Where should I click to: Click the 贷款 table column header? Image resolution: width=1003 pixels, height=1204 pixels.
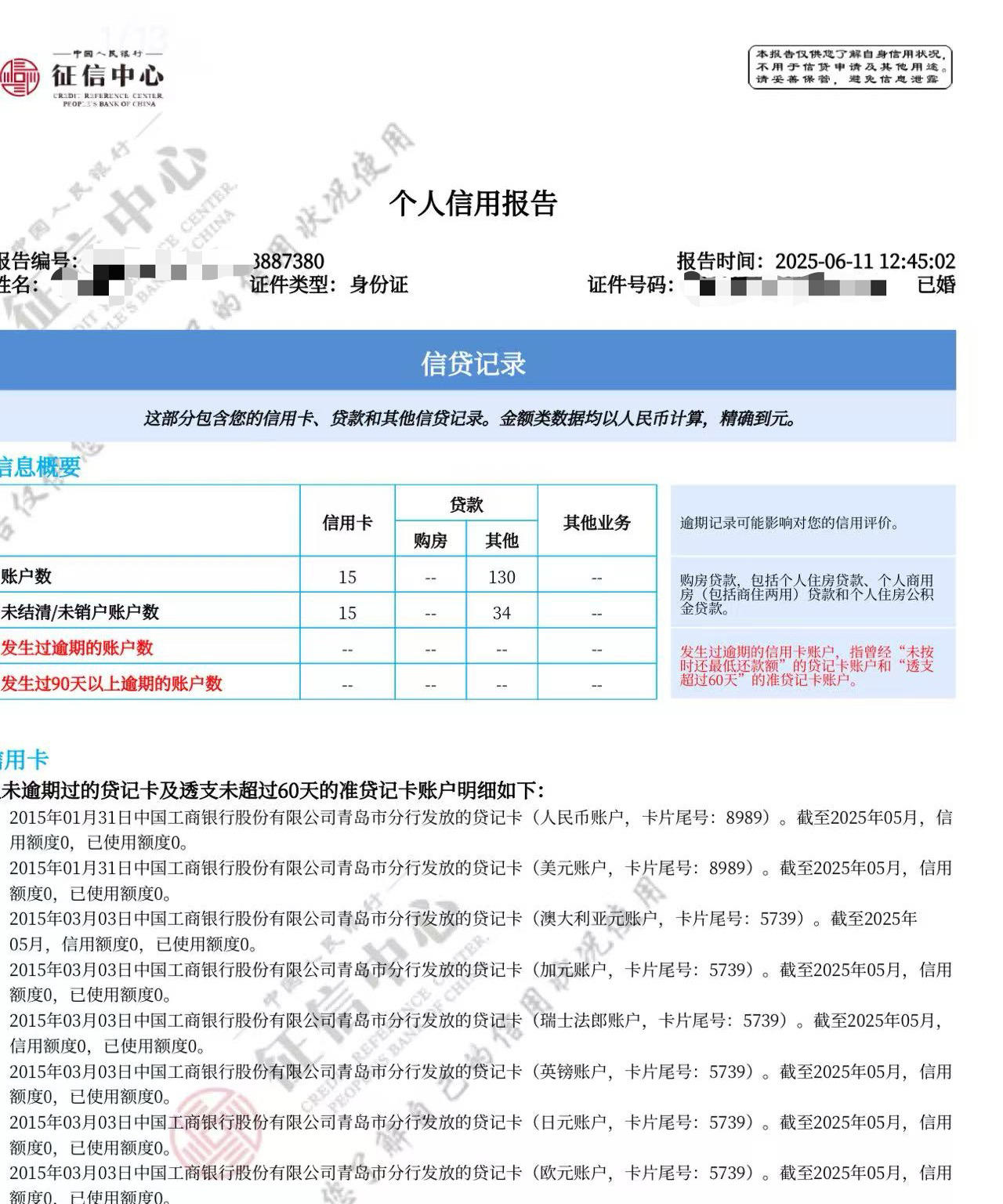(x=466, y=504)
